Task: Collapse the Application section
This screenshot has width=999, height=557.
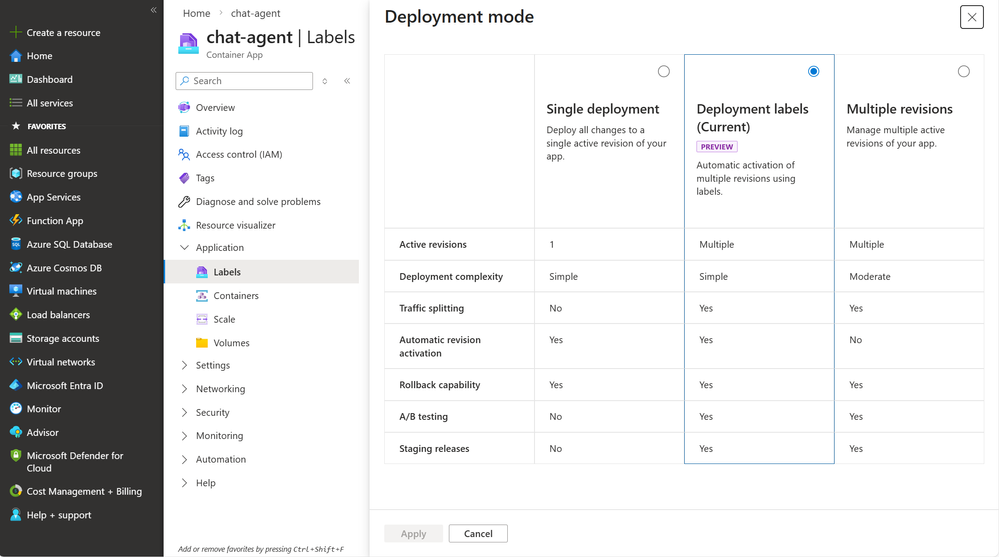Action: click(184, 248)
